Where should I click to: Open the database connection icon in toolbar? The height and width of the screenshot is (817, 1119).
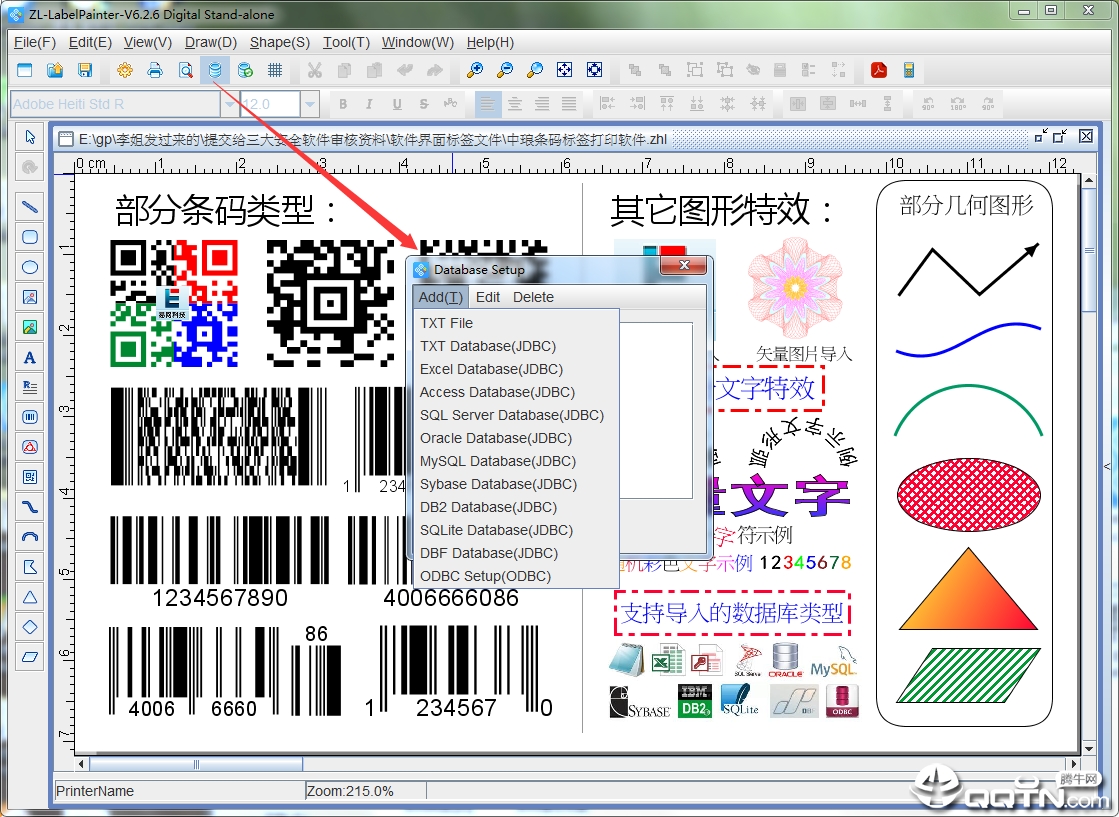tap(215, 70)
